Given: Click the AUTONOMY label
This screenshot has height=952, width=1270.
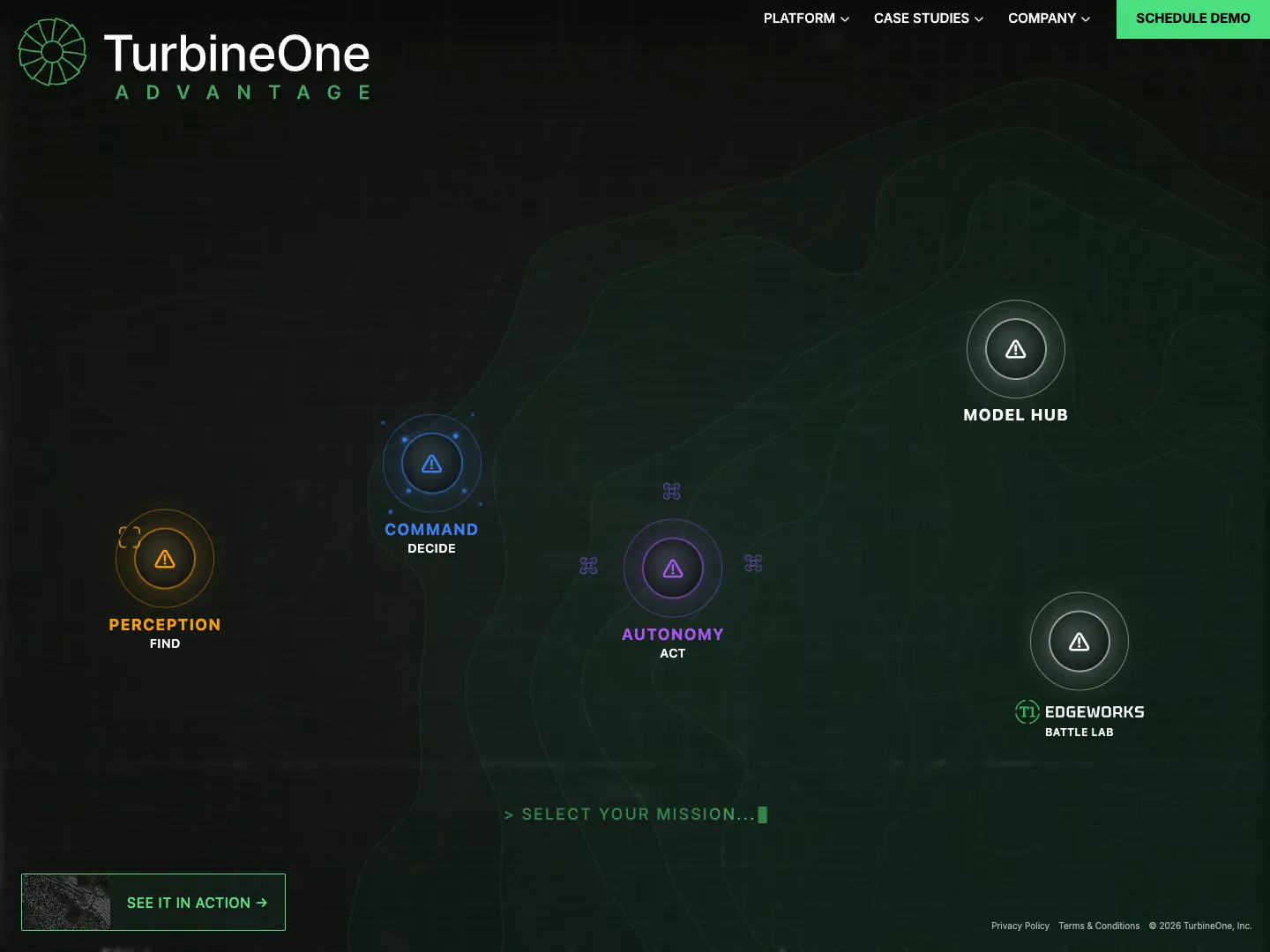Looking at the screenshot, I should 673,634.
